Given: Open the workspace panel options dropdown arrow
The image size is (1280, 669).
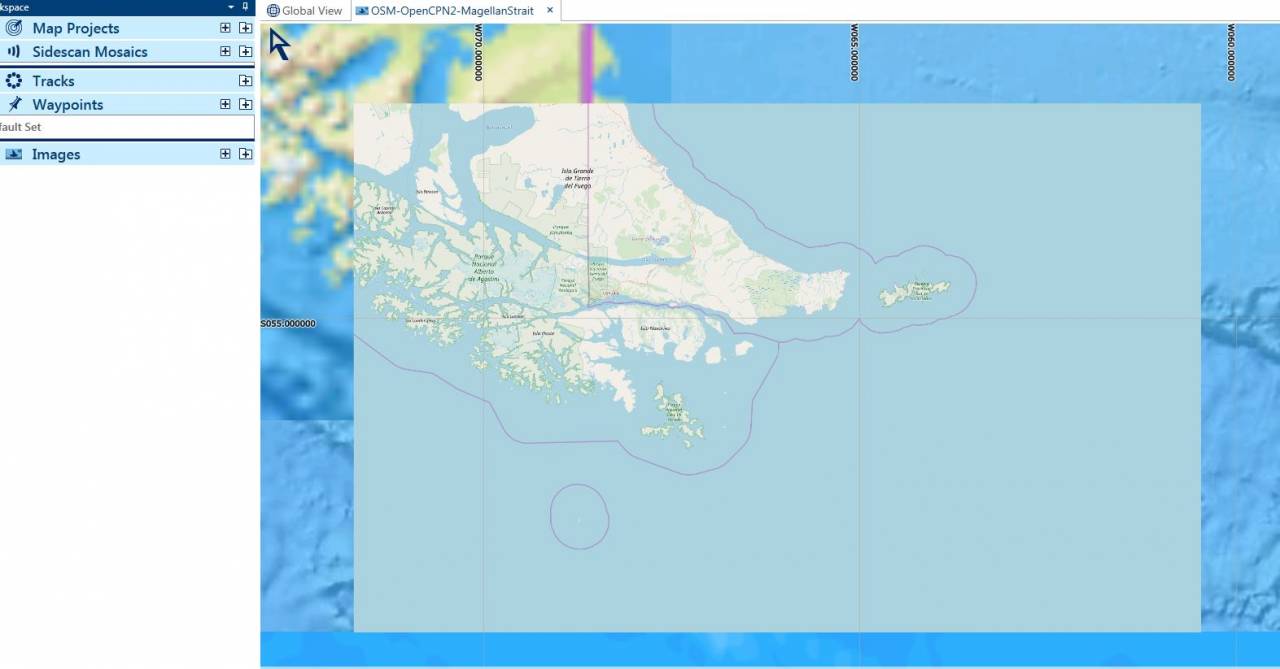Looking at the screenshot, I should coord(231,7).
